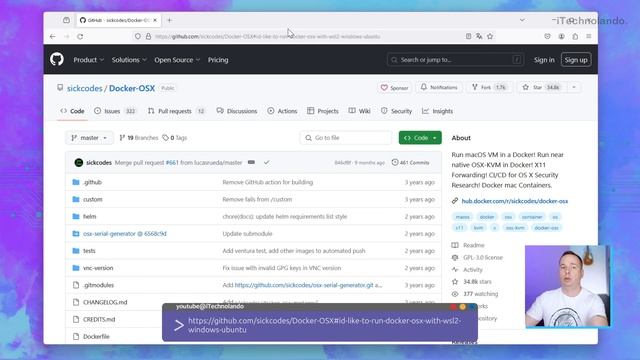Expand the Product menu

coord(89,60)
